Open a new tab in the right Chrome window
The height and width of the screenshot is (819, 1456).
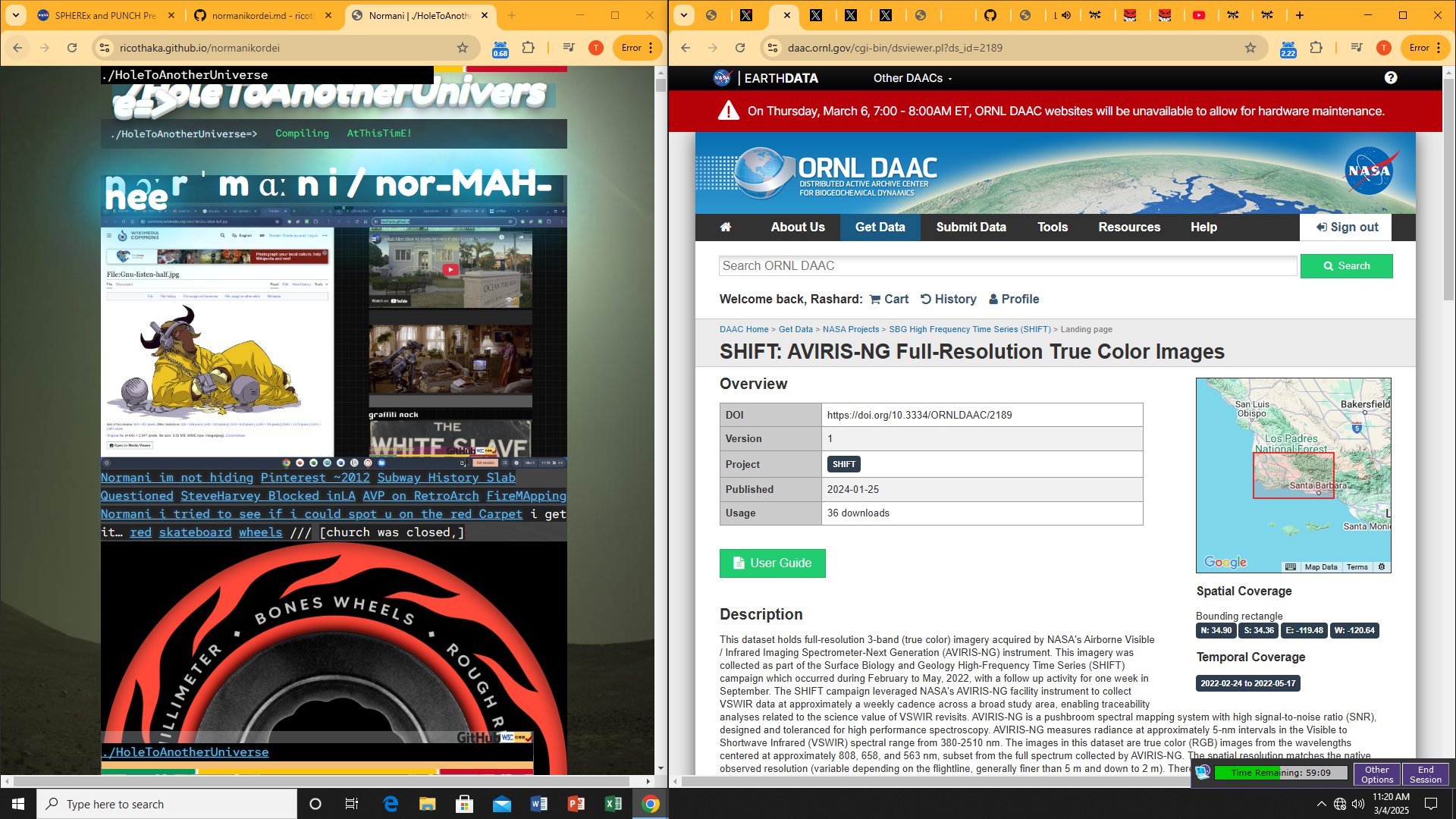[1300, 15]
